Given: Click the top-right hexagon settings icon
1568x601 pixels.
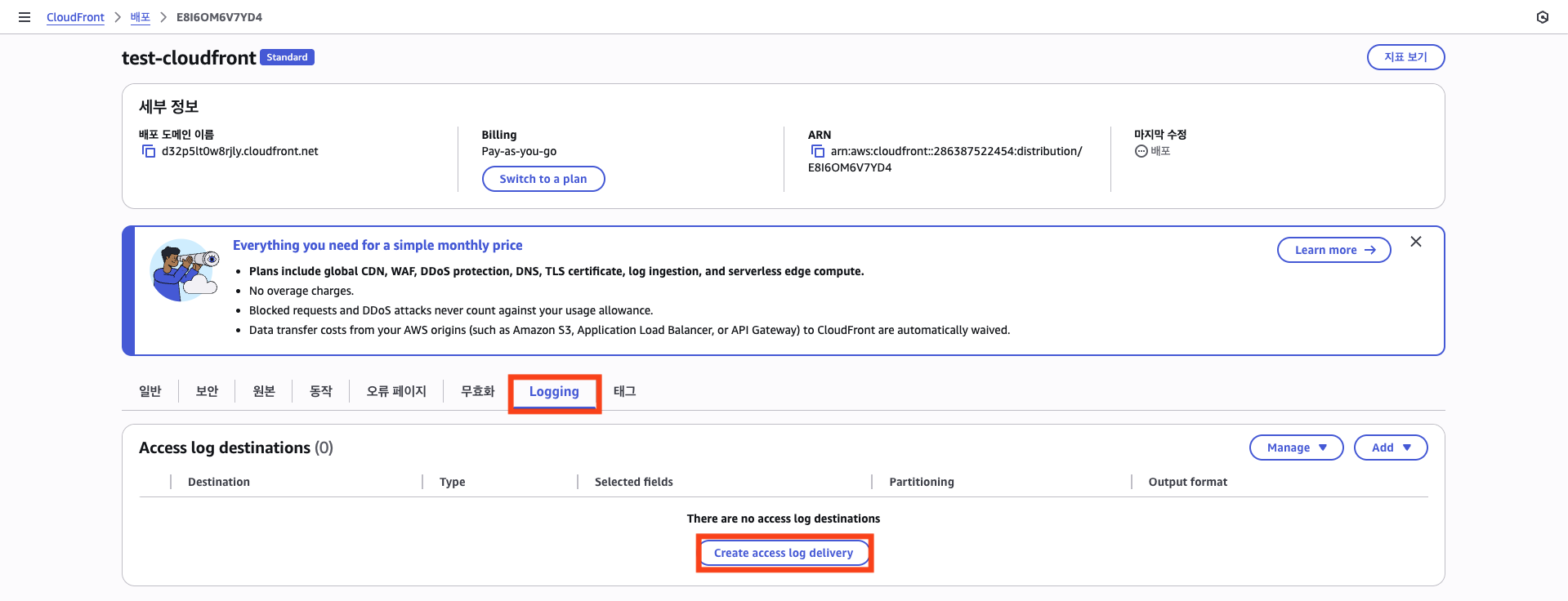Looking at the screenshot, I should point(1542,17).
